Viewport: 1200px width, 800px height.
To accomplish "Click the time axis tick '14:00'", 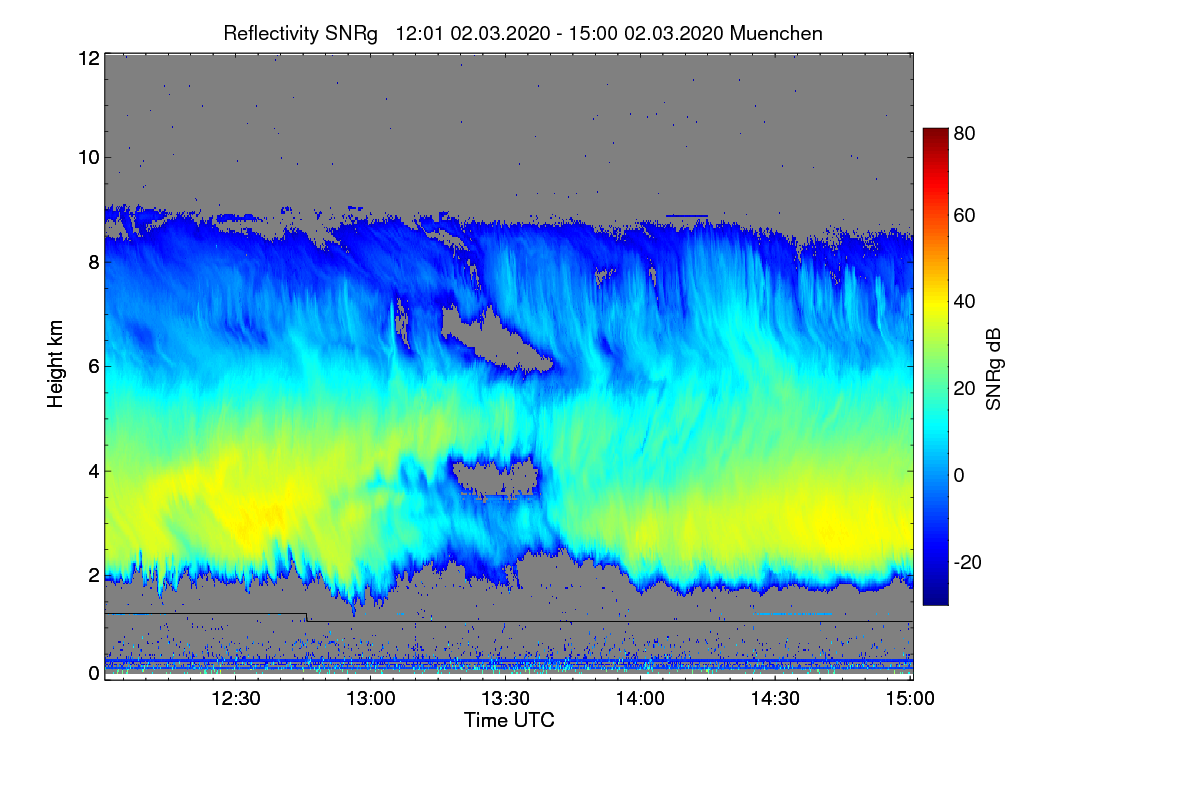I will (640, 699).
